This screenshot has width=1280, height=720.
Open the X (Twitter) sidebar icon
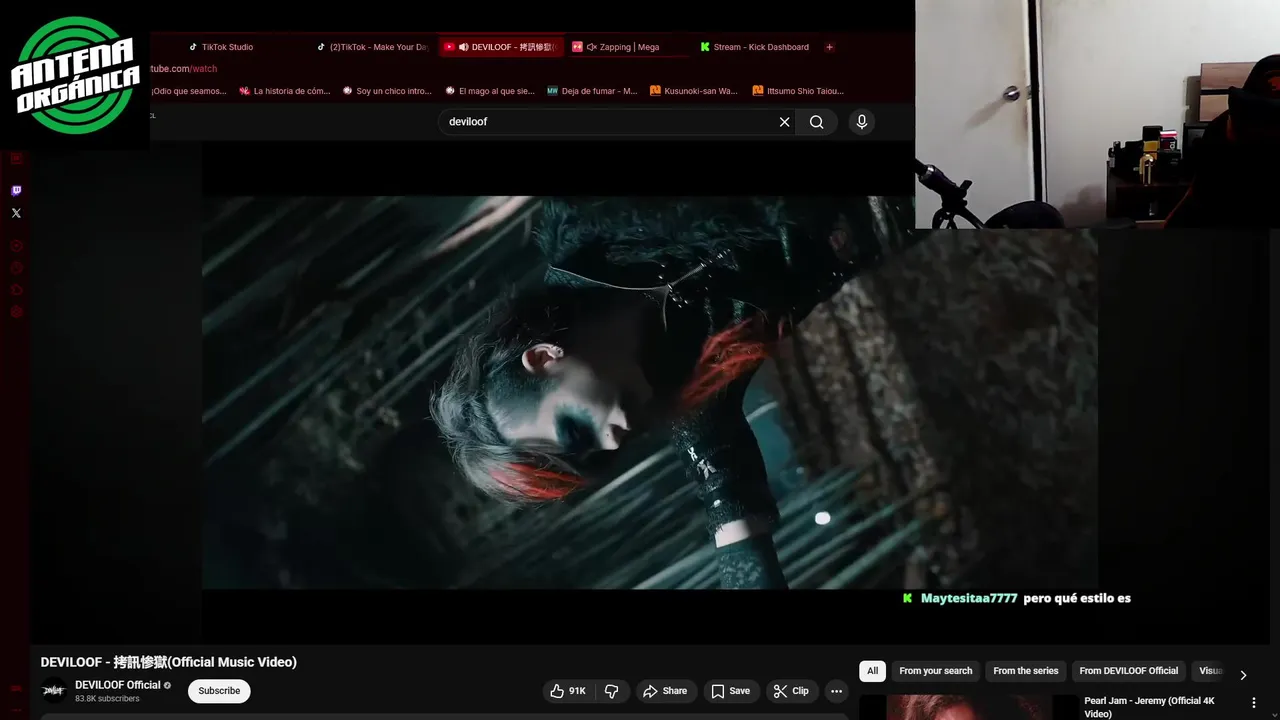(x=16, y=213)
